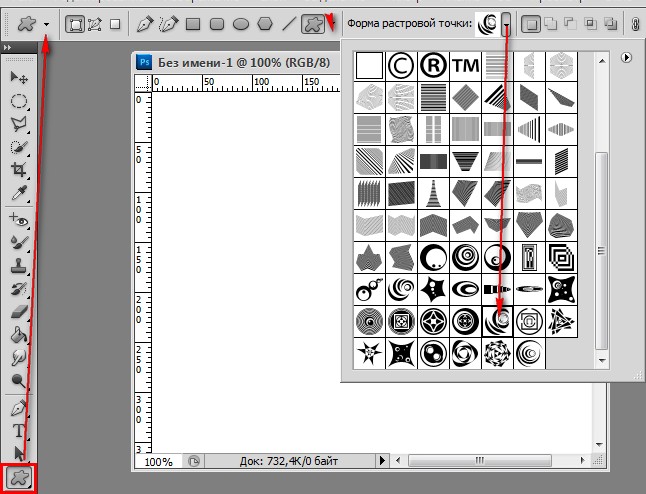Click the document horizontal scrollbar thumb
The height and width of the screenshot is (494, 646).
(x=480, y=460)
